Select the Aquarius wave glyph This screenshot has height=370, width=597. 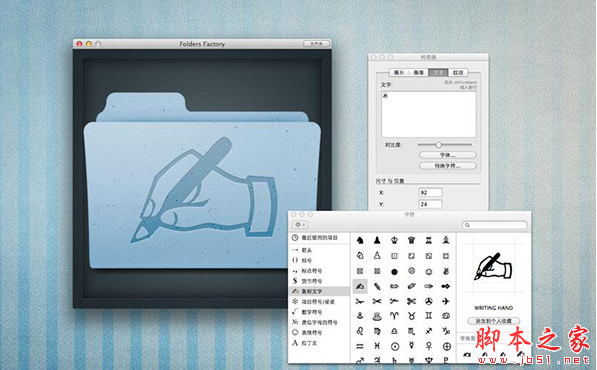[360, 346]
